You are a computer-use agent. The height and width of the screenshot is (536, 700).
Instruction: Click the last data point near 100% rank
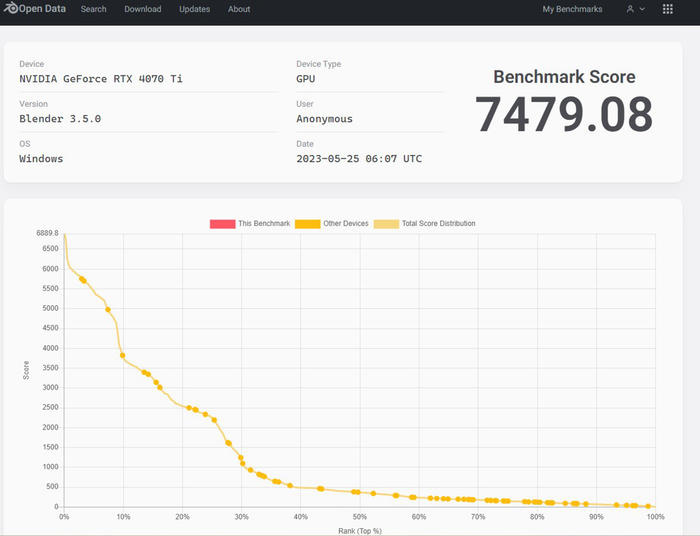648,506
